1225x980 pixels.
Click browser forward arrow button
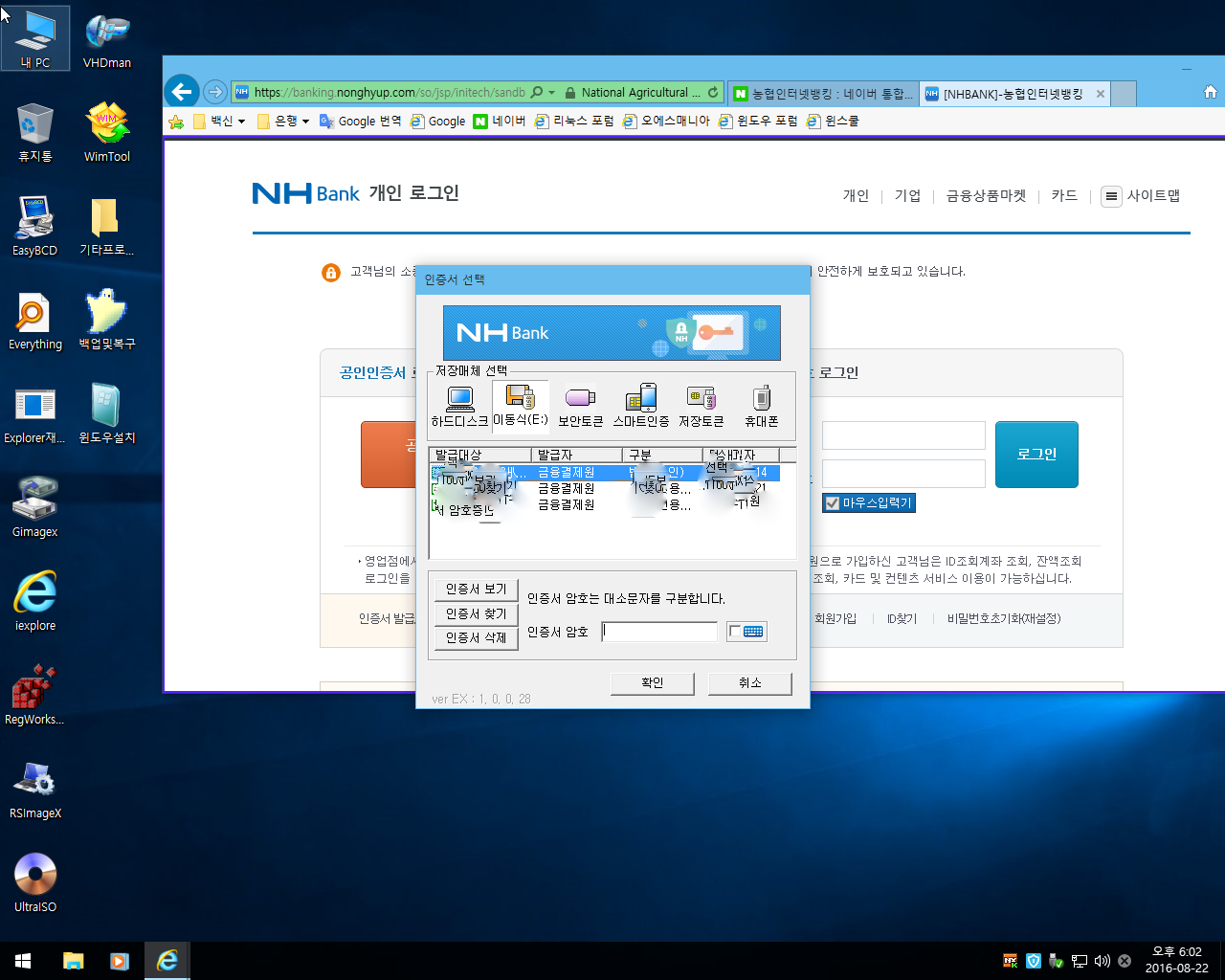pyautogui.click(x=215, y=92)
